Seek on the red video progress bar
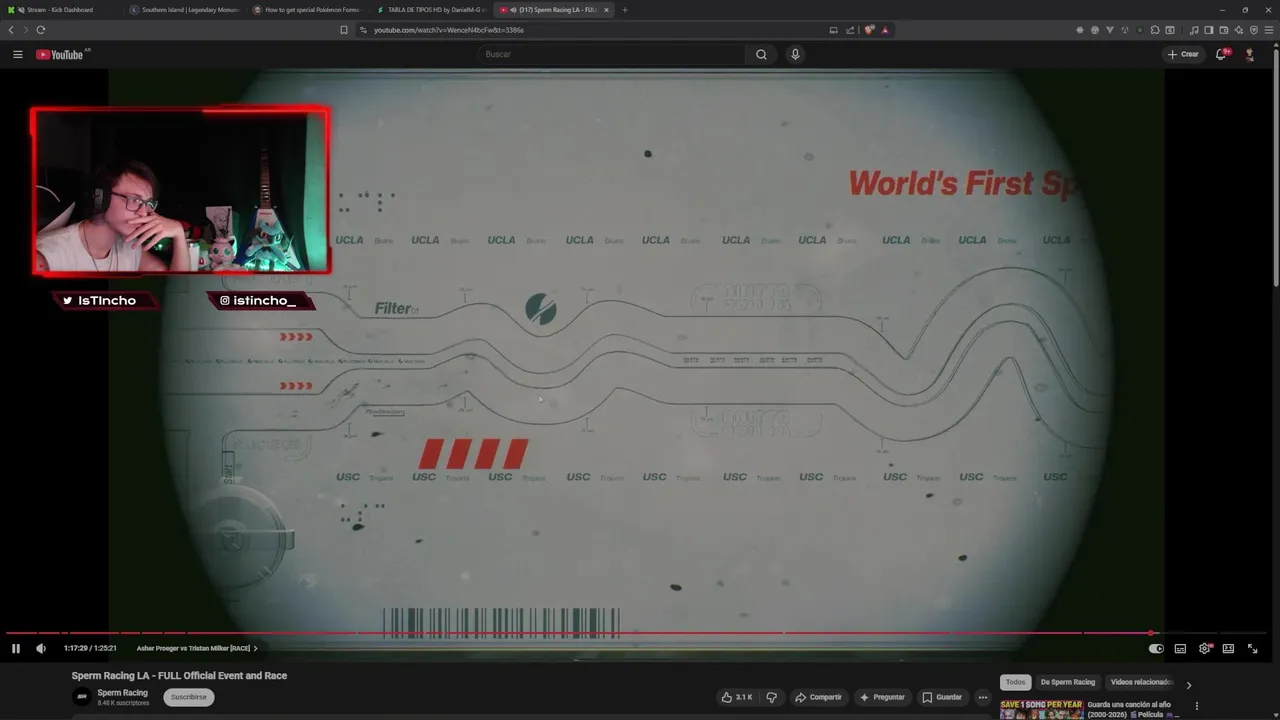This screenshot has height=720, width=1280. pos(636,633)
